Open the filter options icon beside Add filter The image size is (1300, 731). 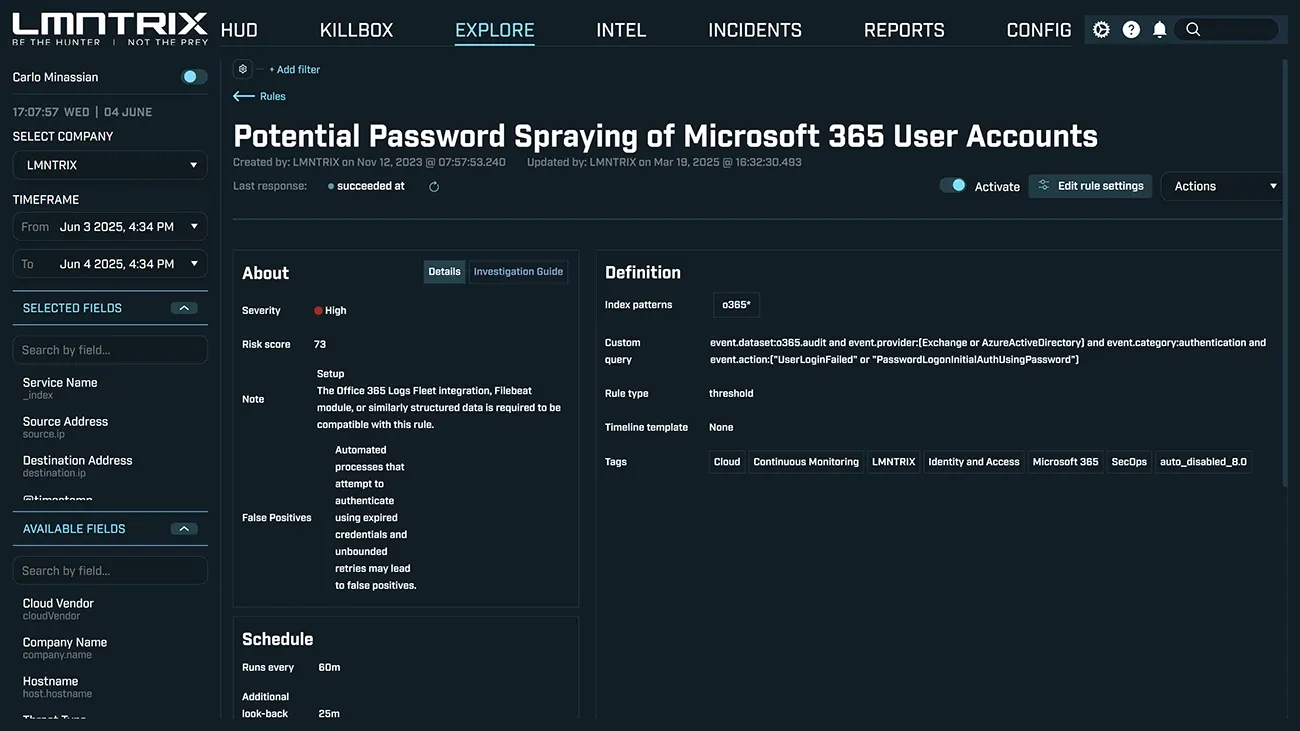pos(242,69)
